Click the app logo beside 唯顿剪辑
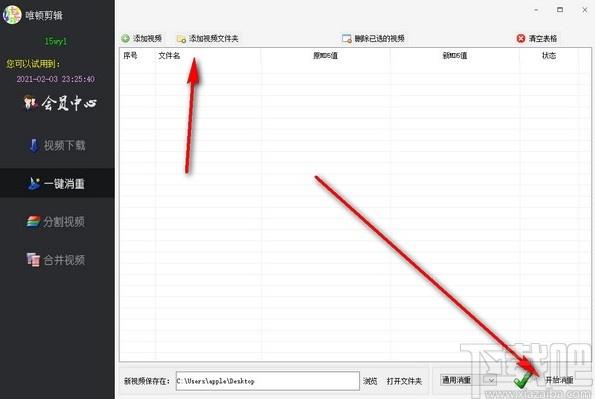The width and height of the screenshot is (595, 399). [12, 15]
